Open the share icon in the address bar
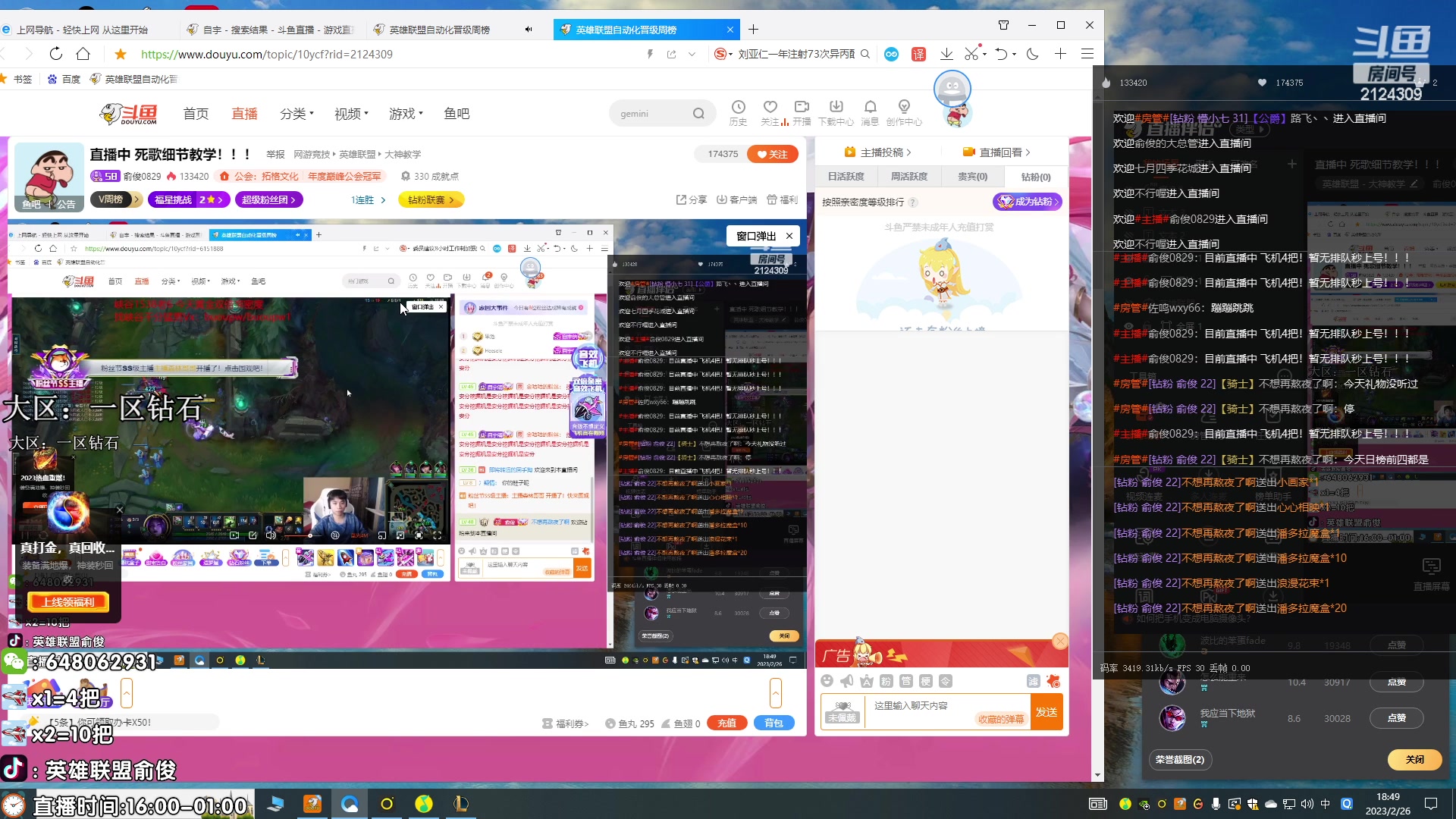The image size is (1456, 819). (671, 54)
